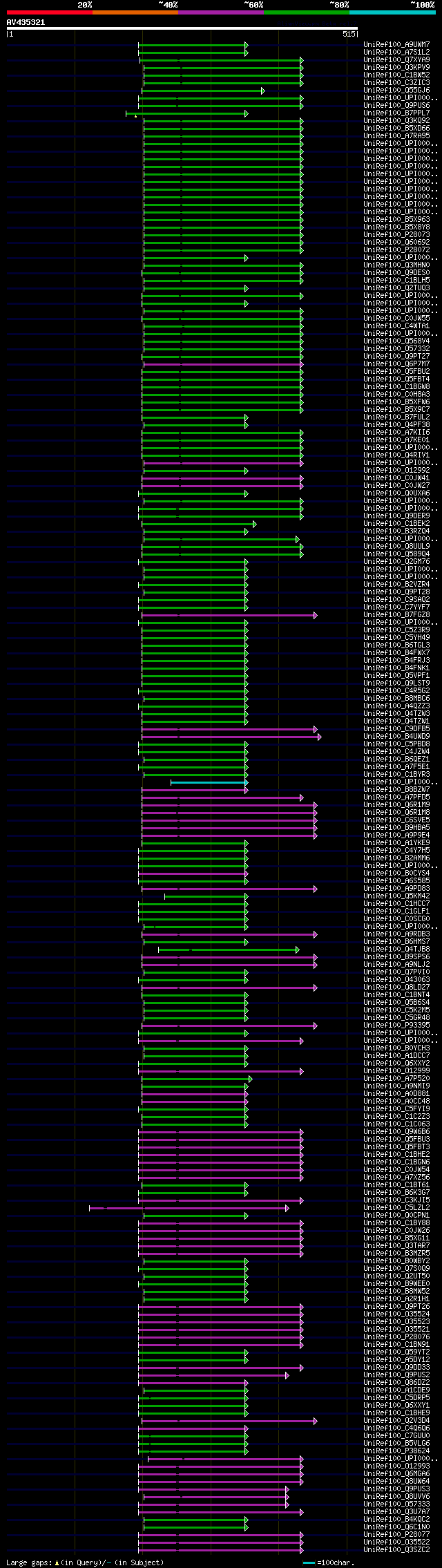Select label UniRef100_B7FGZ8

[x=396, y=615]
